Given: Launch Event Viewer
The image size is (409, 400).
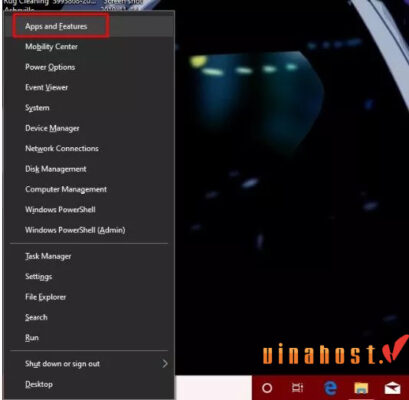Looking at the screenshot, I should click(x=88, y=87).
